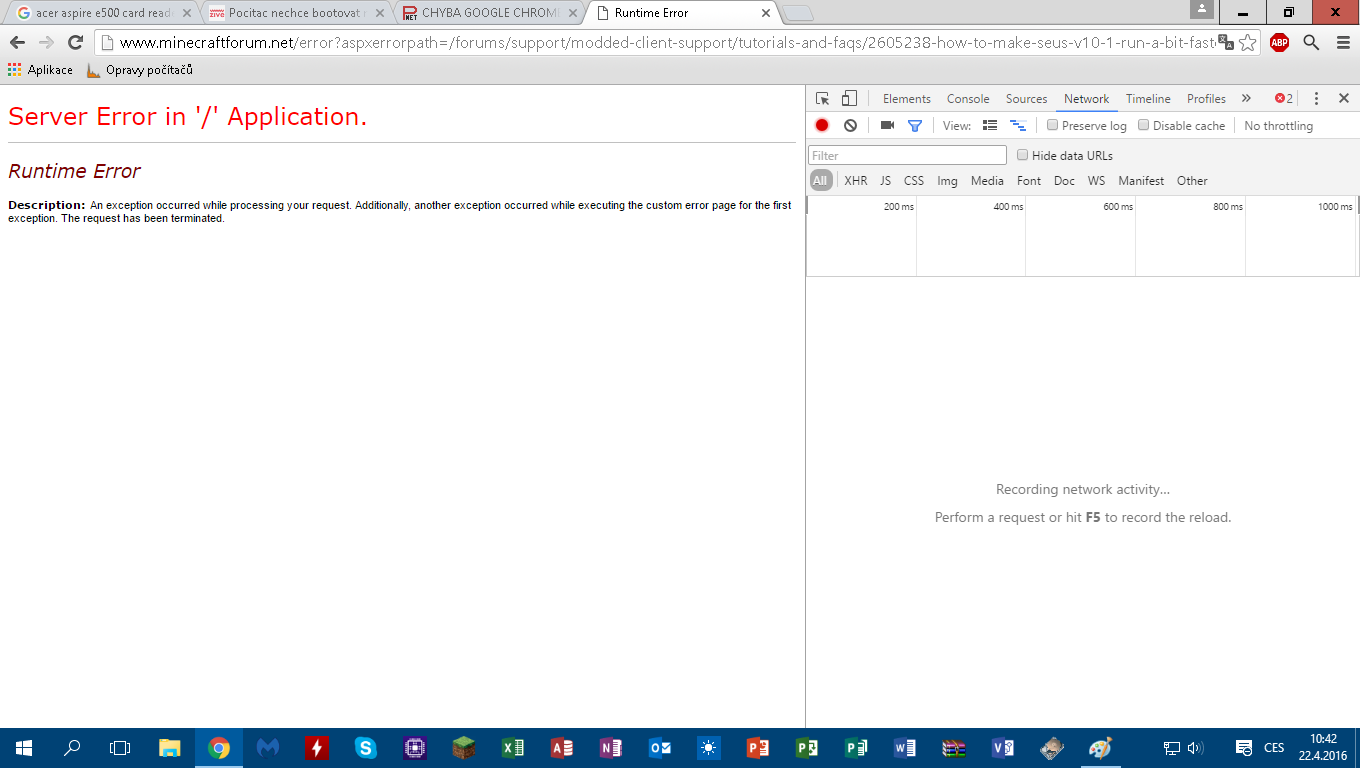The width and height of the screenshot is (1360, 768).
Task: Filter requests by Doc
Action: 1064,181
